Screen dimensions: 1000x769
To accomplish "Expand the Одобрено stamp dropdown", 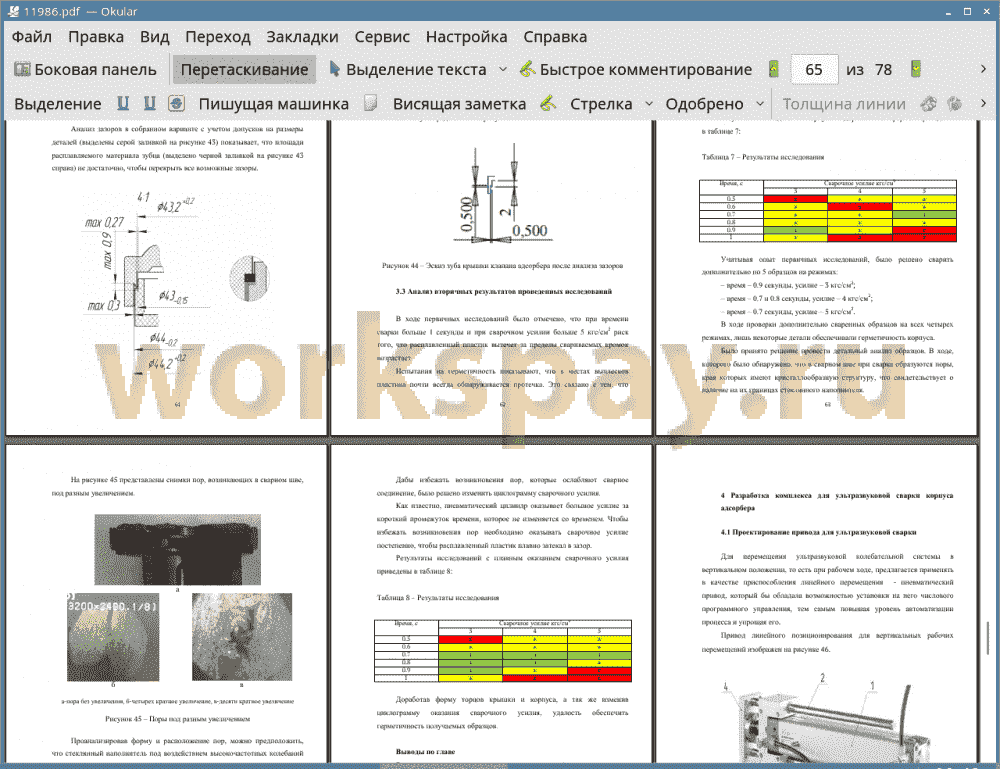I will coord(760,104).
